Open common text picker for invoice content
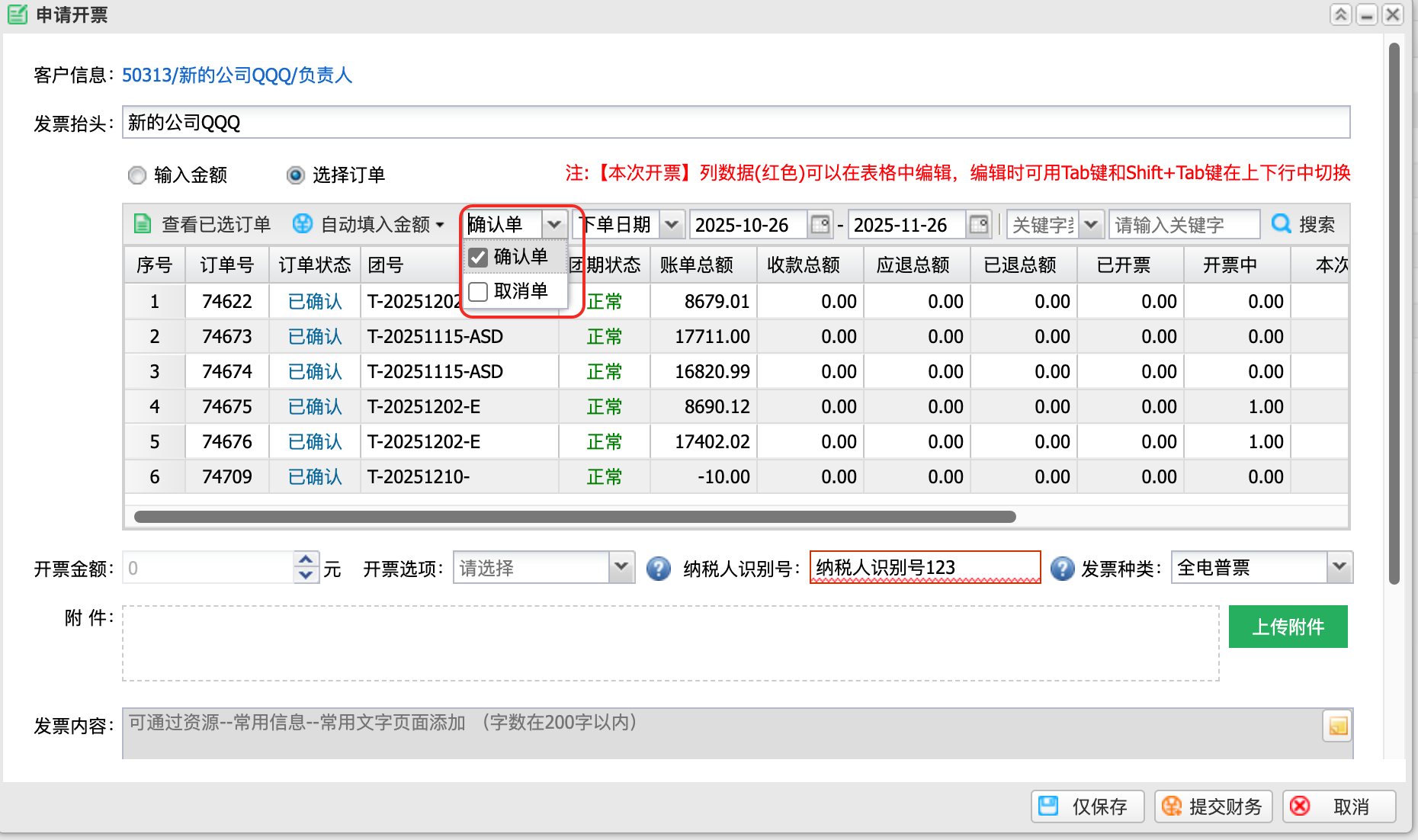 point(1337,726)
